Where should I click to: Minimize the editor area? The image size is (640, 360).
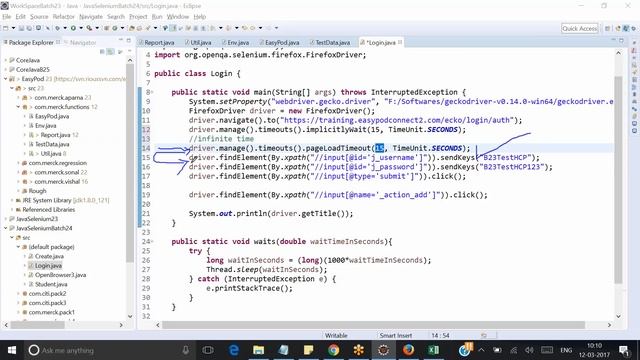[613, 40]
